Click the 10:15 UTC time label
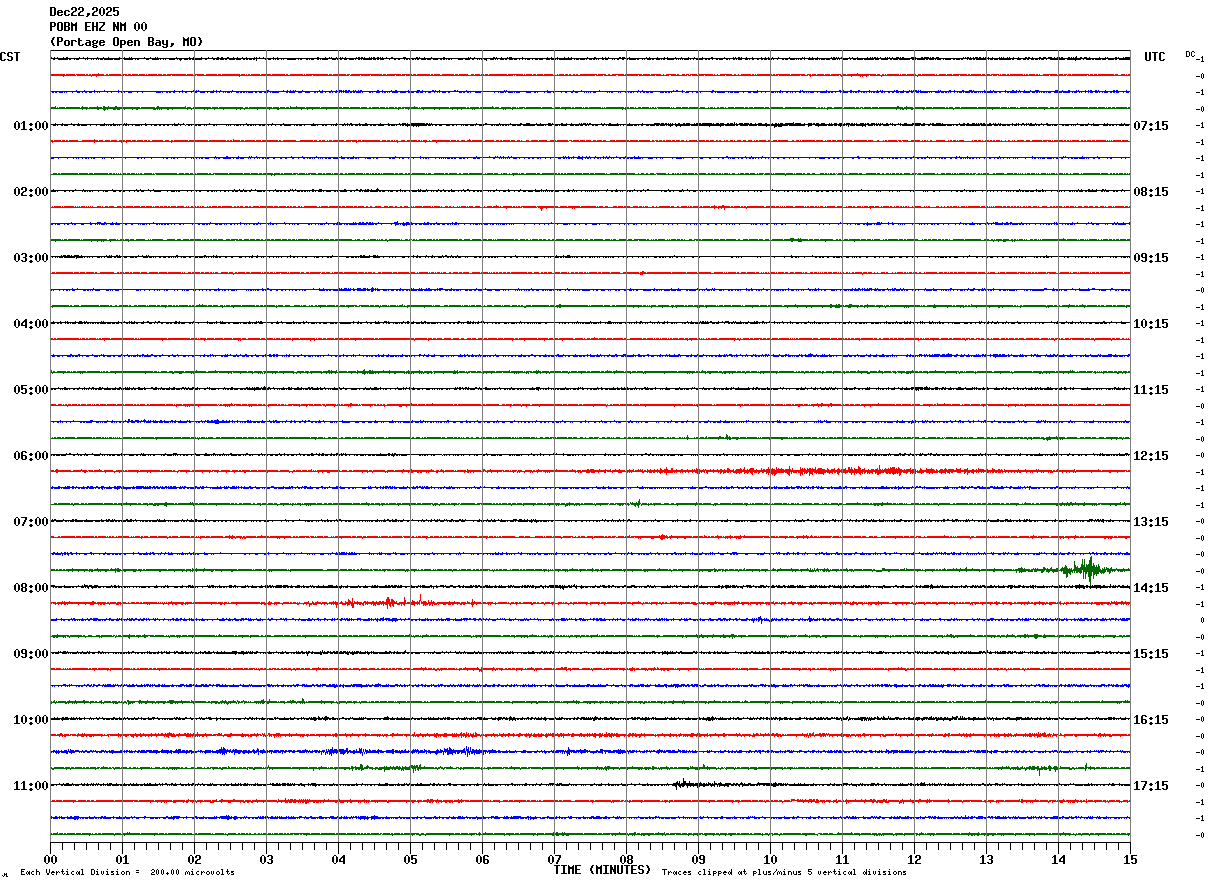Viewport: 1210px width, 886px height. [x=1151, y=324]
